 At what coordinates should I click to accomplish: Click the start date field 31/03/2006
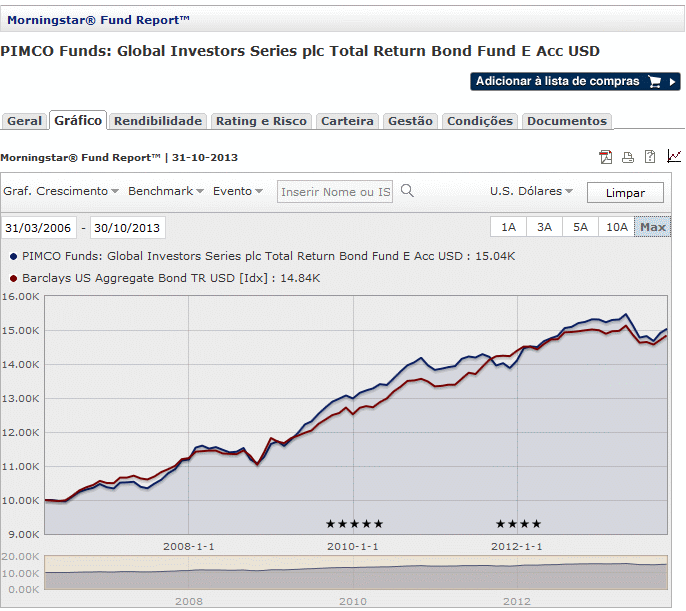point(38,227)
